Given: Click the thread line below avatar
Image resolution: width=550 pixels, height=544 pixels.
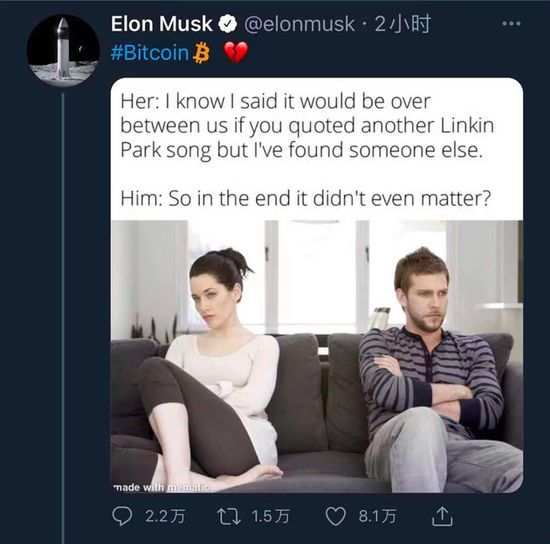Looking at the screenshot, I should pyautogui.click(x=63, y=318).
